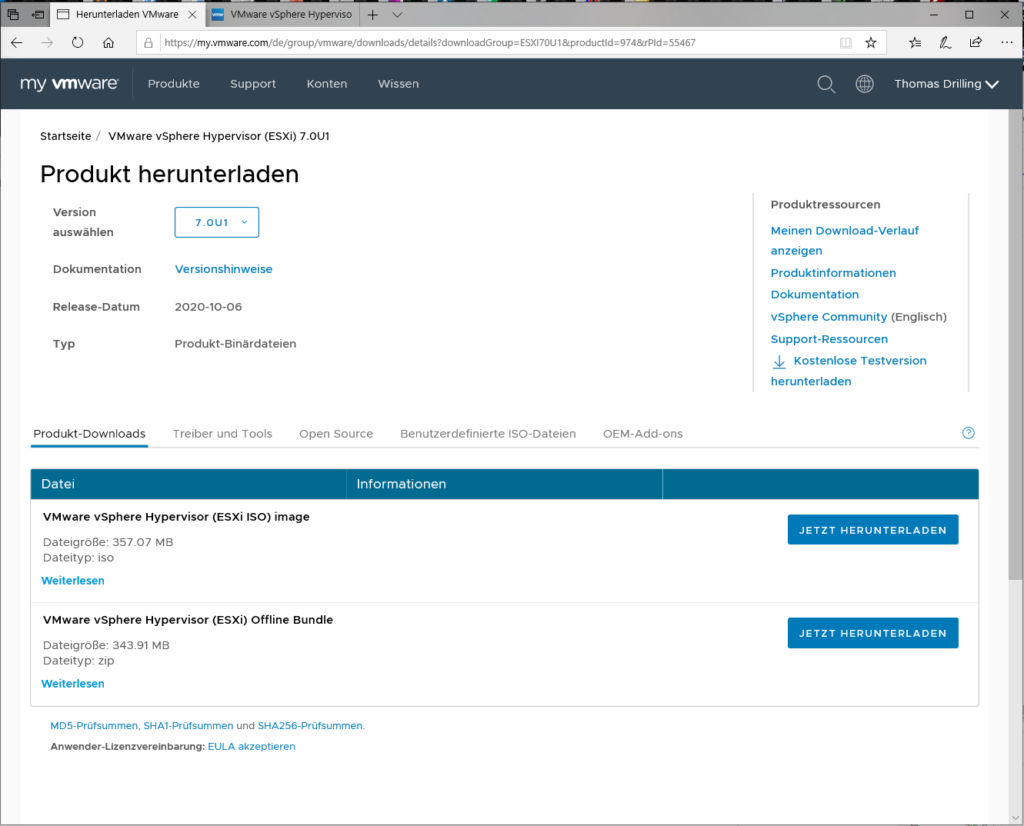Open the favorites hub list
1024x826 pixels.
[915, 42]
